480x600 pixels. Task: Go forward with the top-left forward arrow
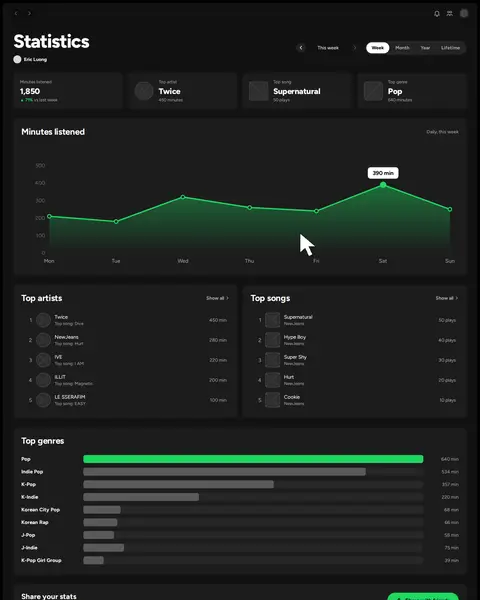click(x=29, y=13)
